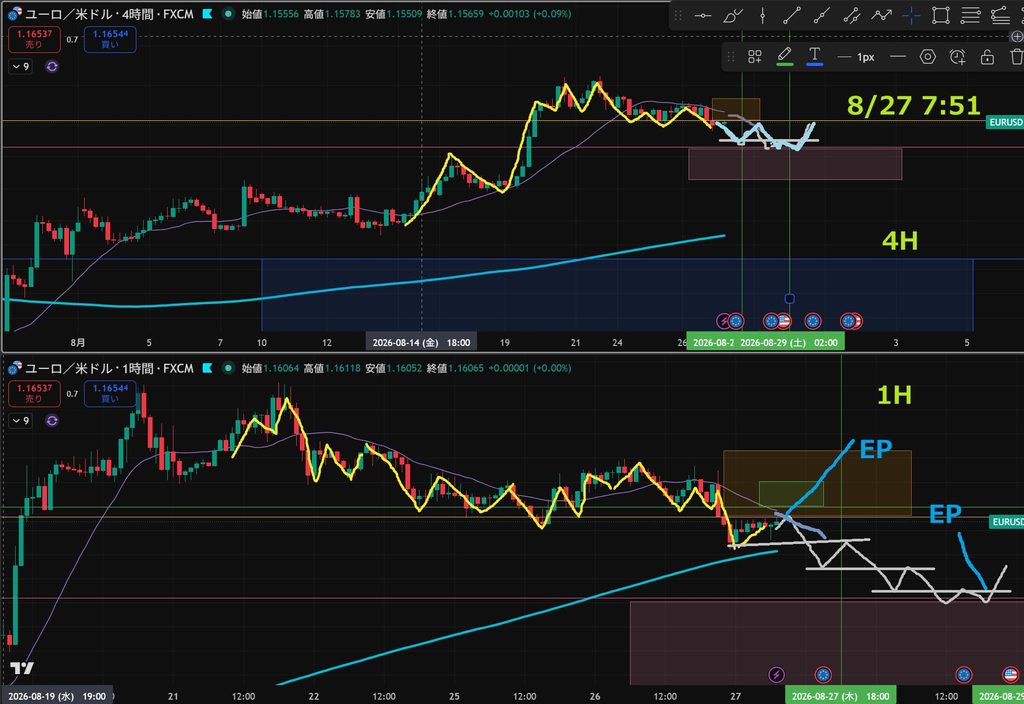Viewport: 1024px width, 704px height.
Task: Select the 1H text label
Action: (894, 395)
